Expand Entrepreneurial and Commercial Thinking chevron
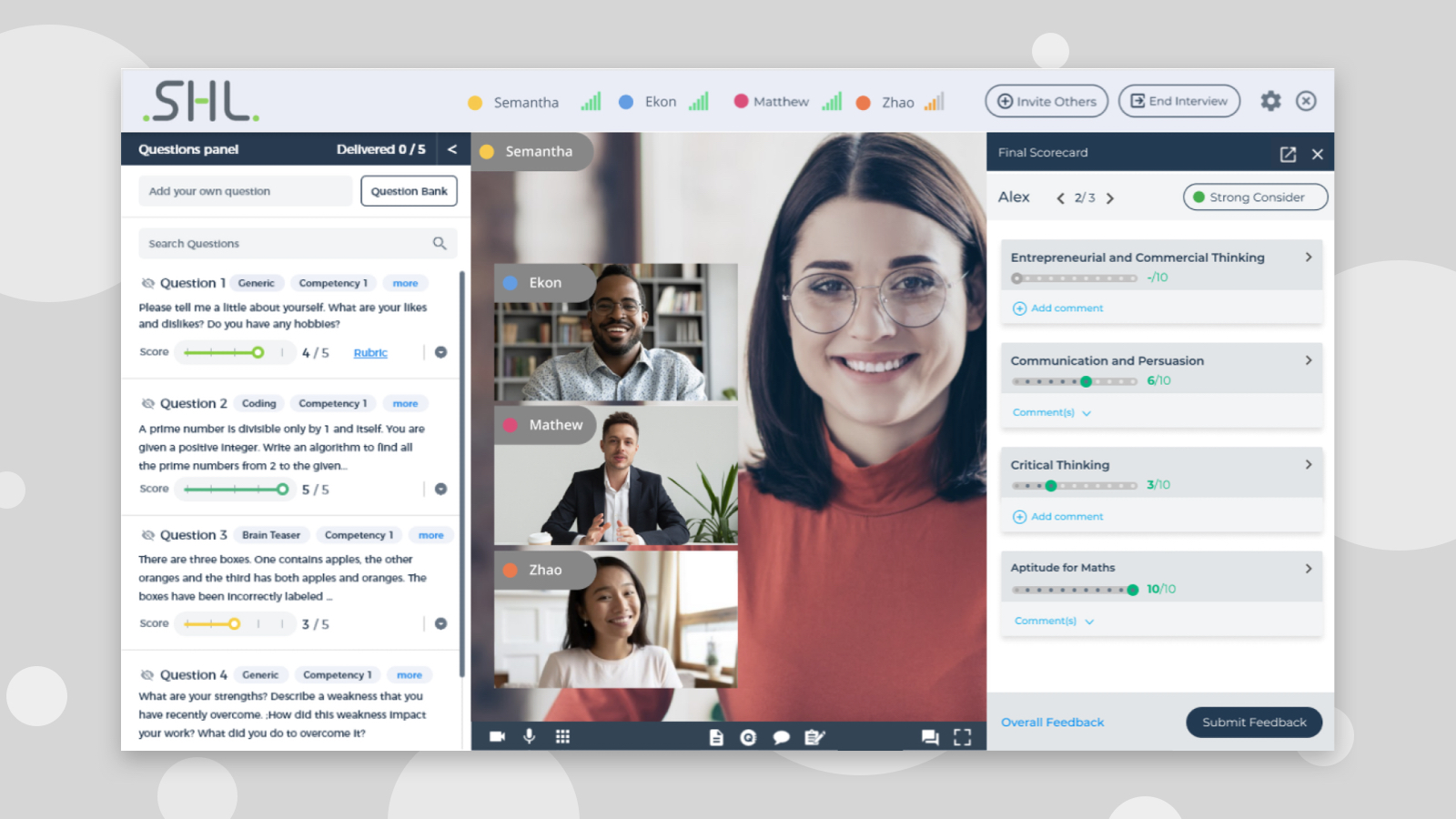Image resolution: width=1456 pixels, height=819 pixels. (x=1309, y=258)
